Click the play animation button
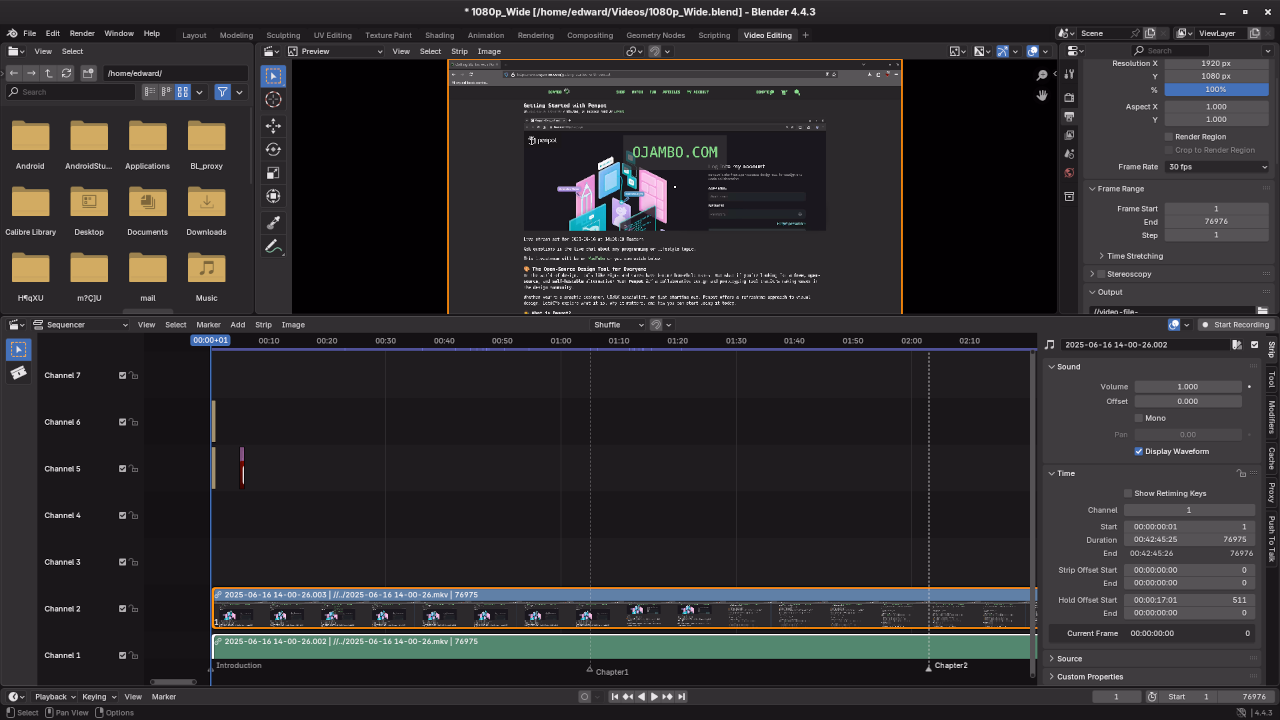 tap(654, 697)
